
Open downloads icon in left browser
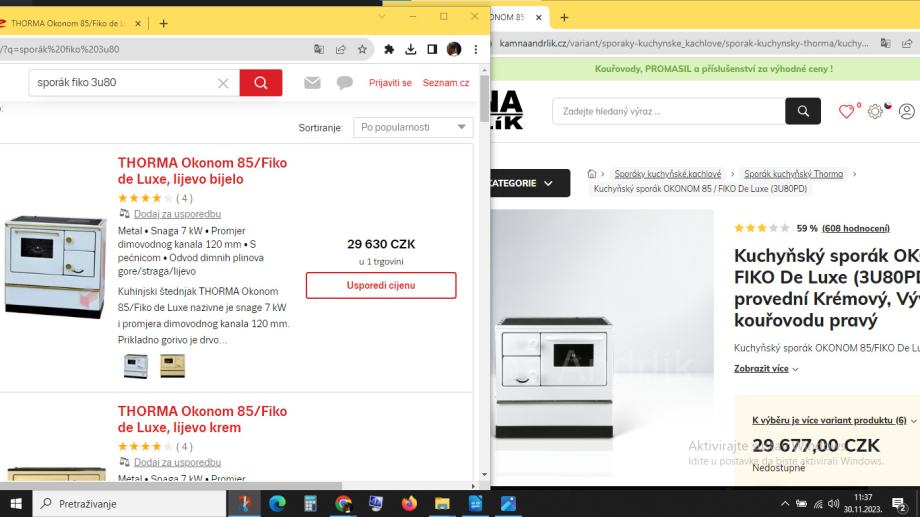coord(411,49)
